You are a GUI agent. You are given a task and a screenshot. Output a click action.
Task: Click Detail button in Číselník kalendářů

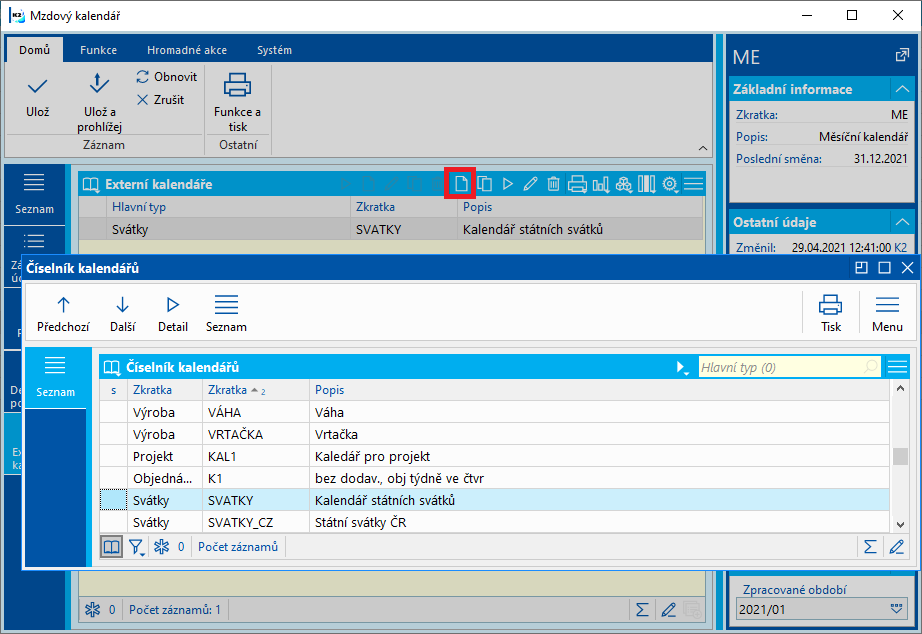pos(173,313)
